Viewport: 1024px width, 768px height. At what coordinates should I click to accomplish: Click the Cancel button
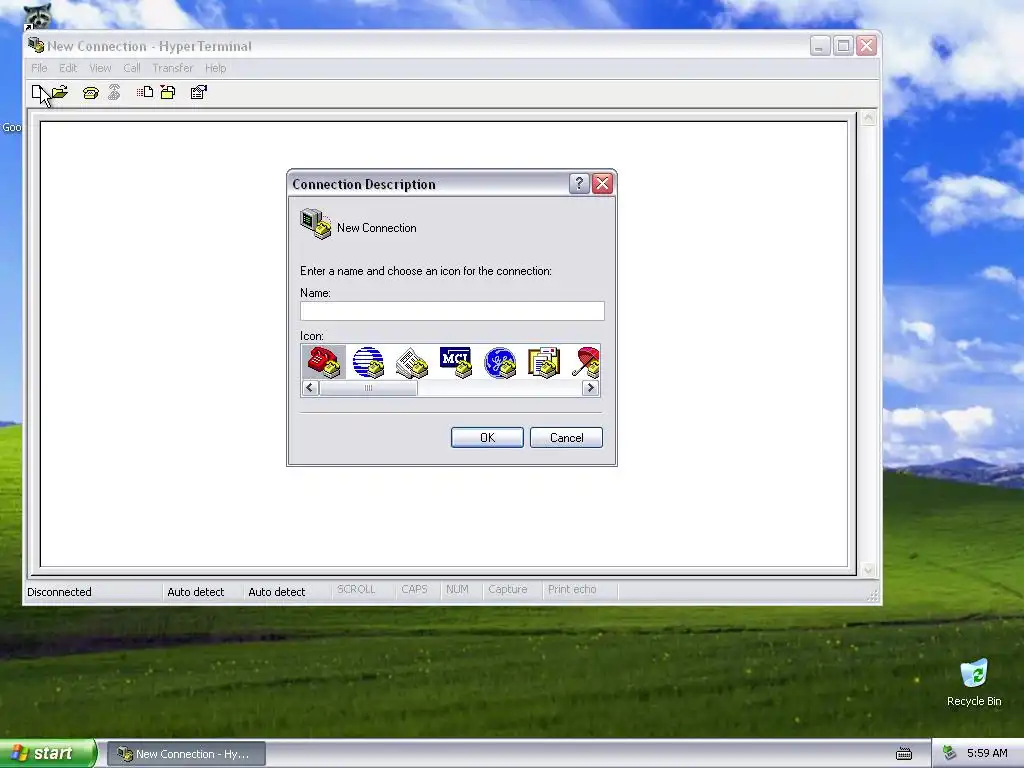click(x=566, y=438)
